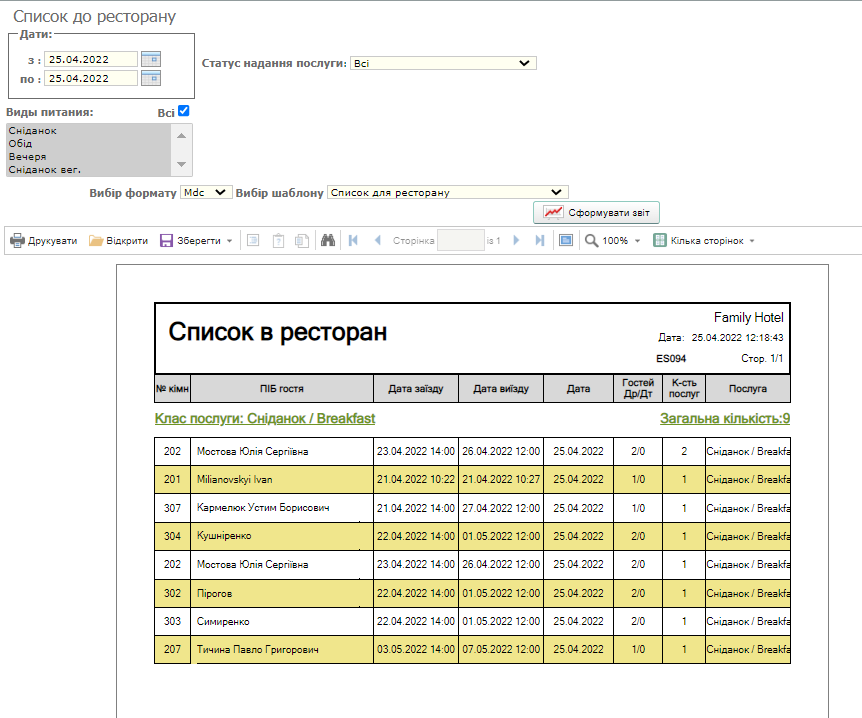Click the Сформувати звіт button
This screenshot has width=862, height=718.
pos(597,213)
